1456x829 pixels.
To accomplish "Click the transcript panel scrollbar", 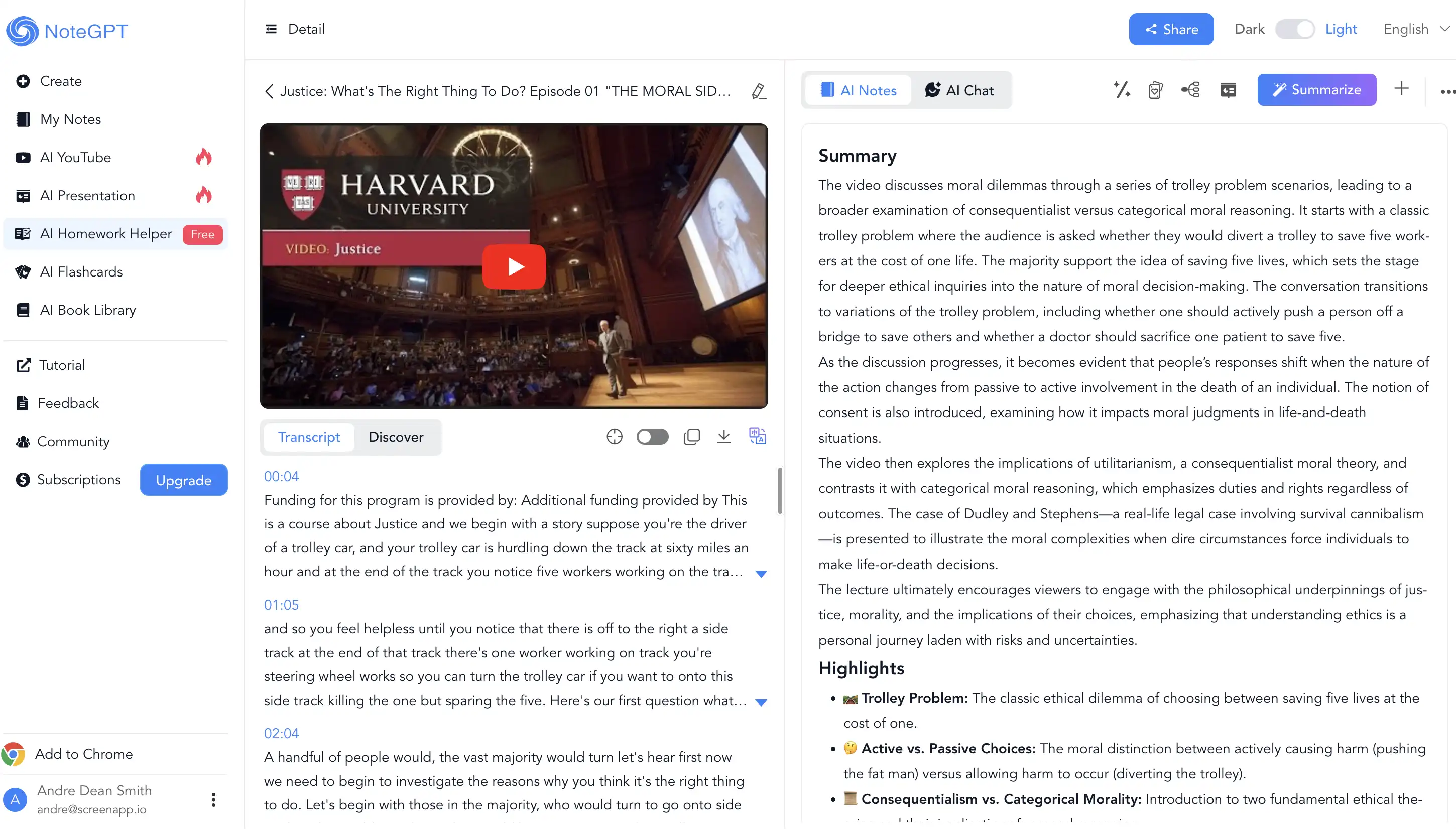I will [779, 491].
